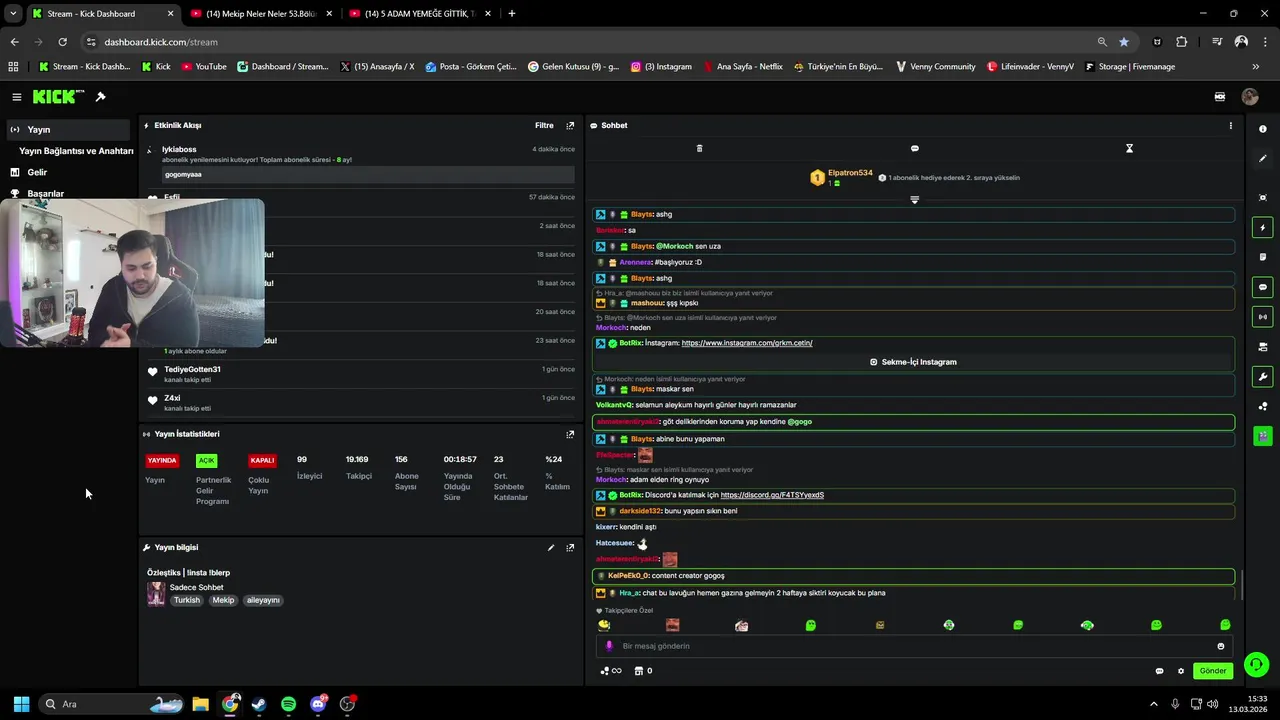Toggle the lightning activity feed widget
This screenshot has height=720, width=1280.
coord(1262,228)
